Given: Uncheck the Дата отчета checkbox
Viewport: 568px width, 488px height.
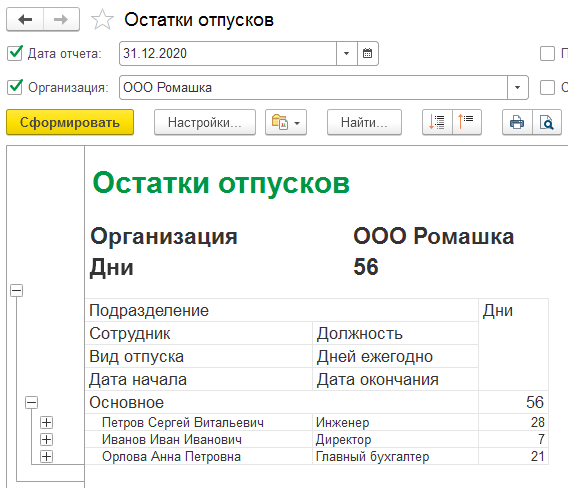Looking at the screenshot, I should point(15,53).
